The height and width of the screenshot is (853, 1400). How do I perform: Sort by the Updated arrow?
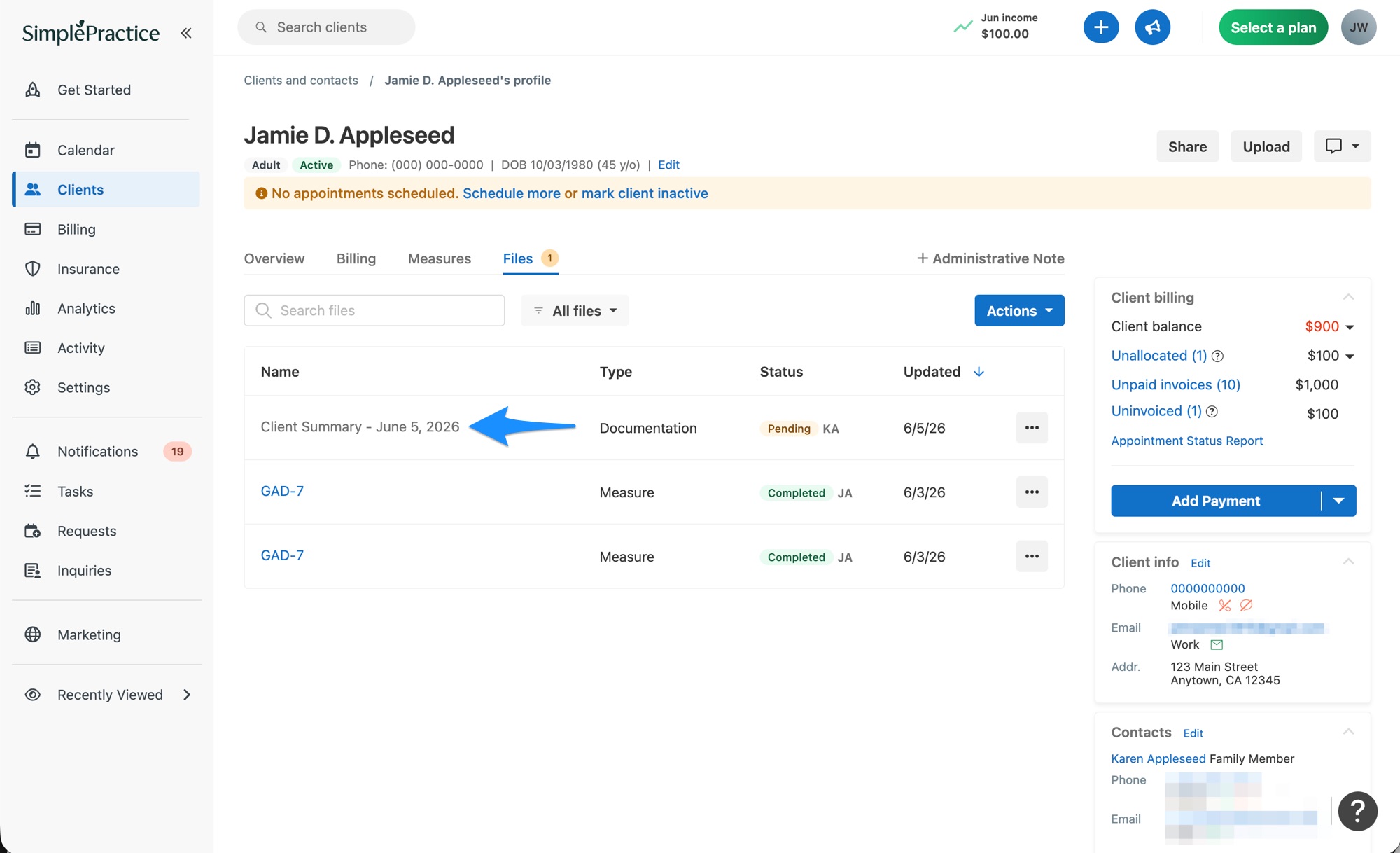pos(979,372)
